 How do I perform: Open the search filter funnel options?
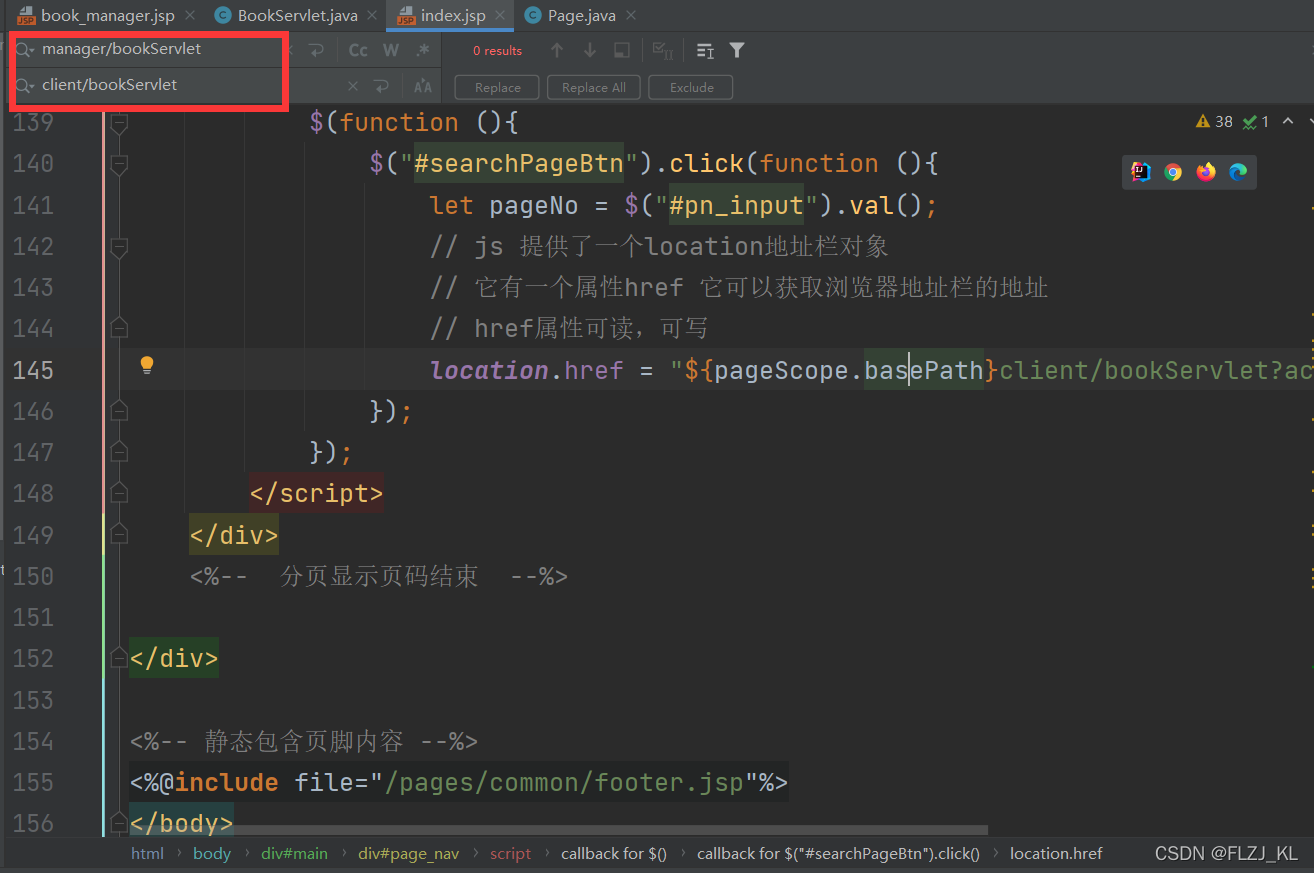pyautogui.click(x=737, y=50)
